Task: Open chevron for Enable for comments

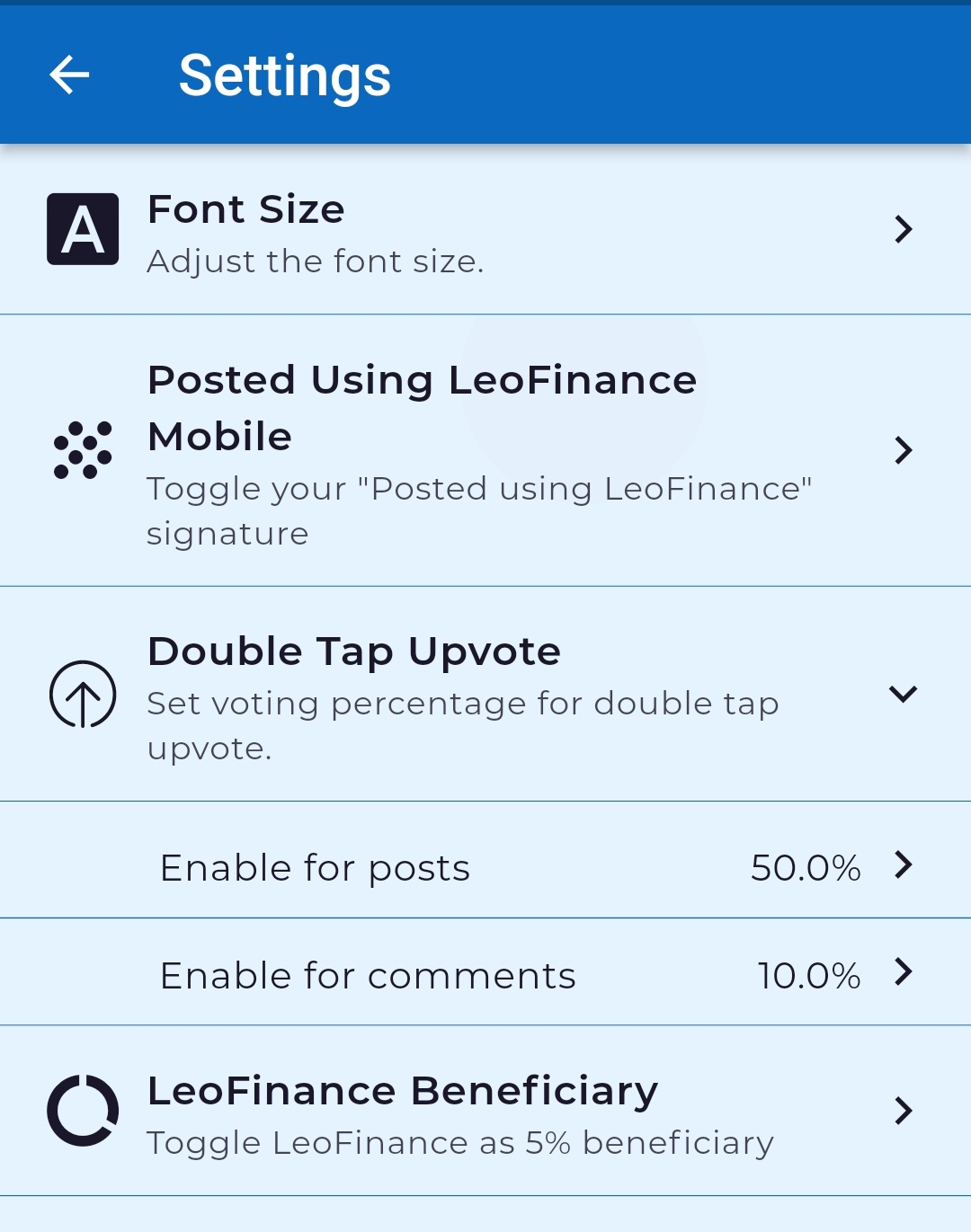Action: [904, 971]
